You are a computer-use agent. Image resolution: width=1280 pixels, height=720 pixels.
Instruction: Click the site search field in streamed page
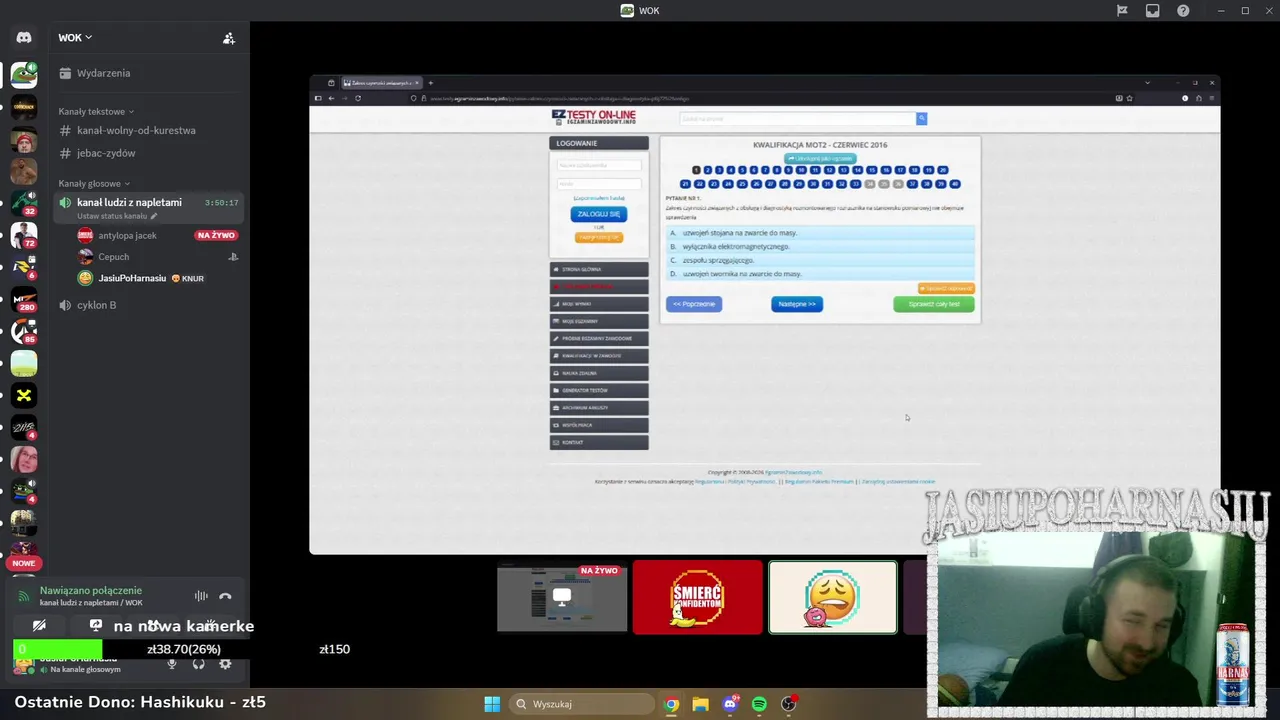[x=797, y=119]
